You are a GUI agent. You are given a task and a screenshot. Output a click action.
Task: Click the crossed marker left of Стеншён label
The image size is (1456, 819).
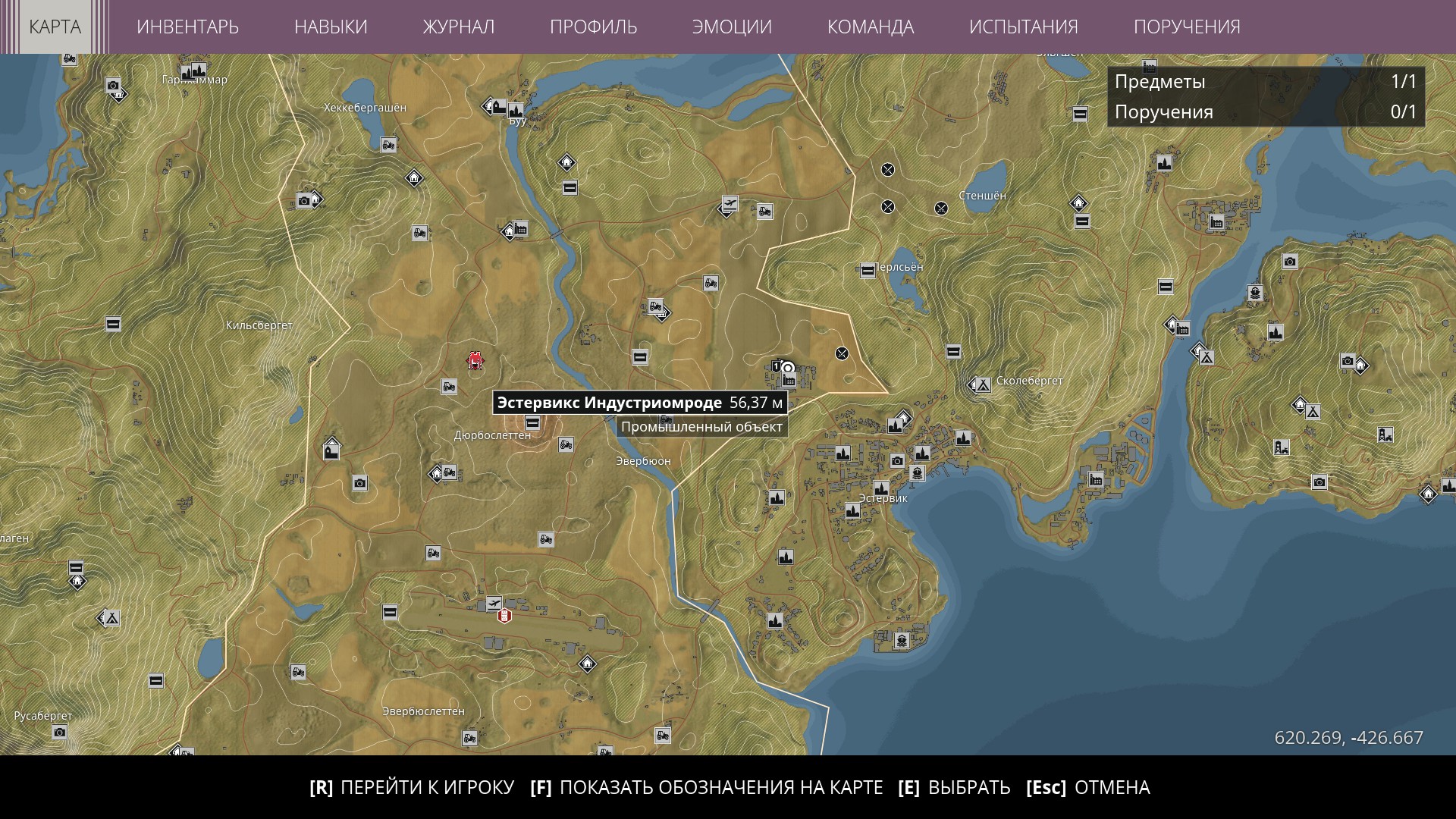[941, 208]
